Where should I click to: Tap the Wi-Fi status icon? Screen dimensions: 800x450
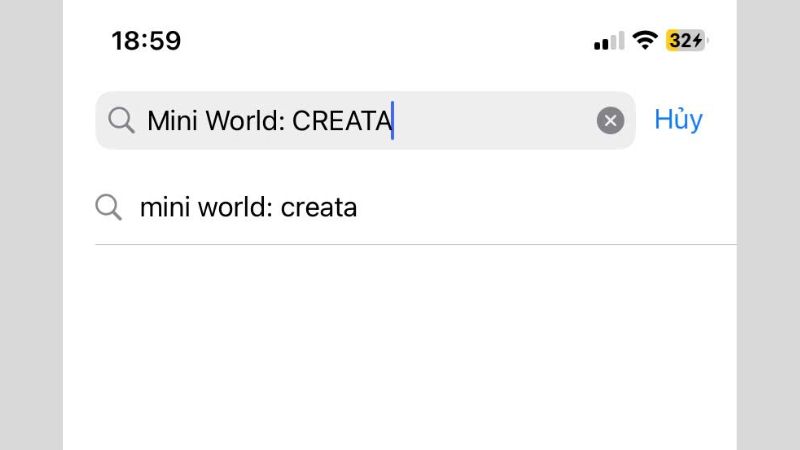645,41
